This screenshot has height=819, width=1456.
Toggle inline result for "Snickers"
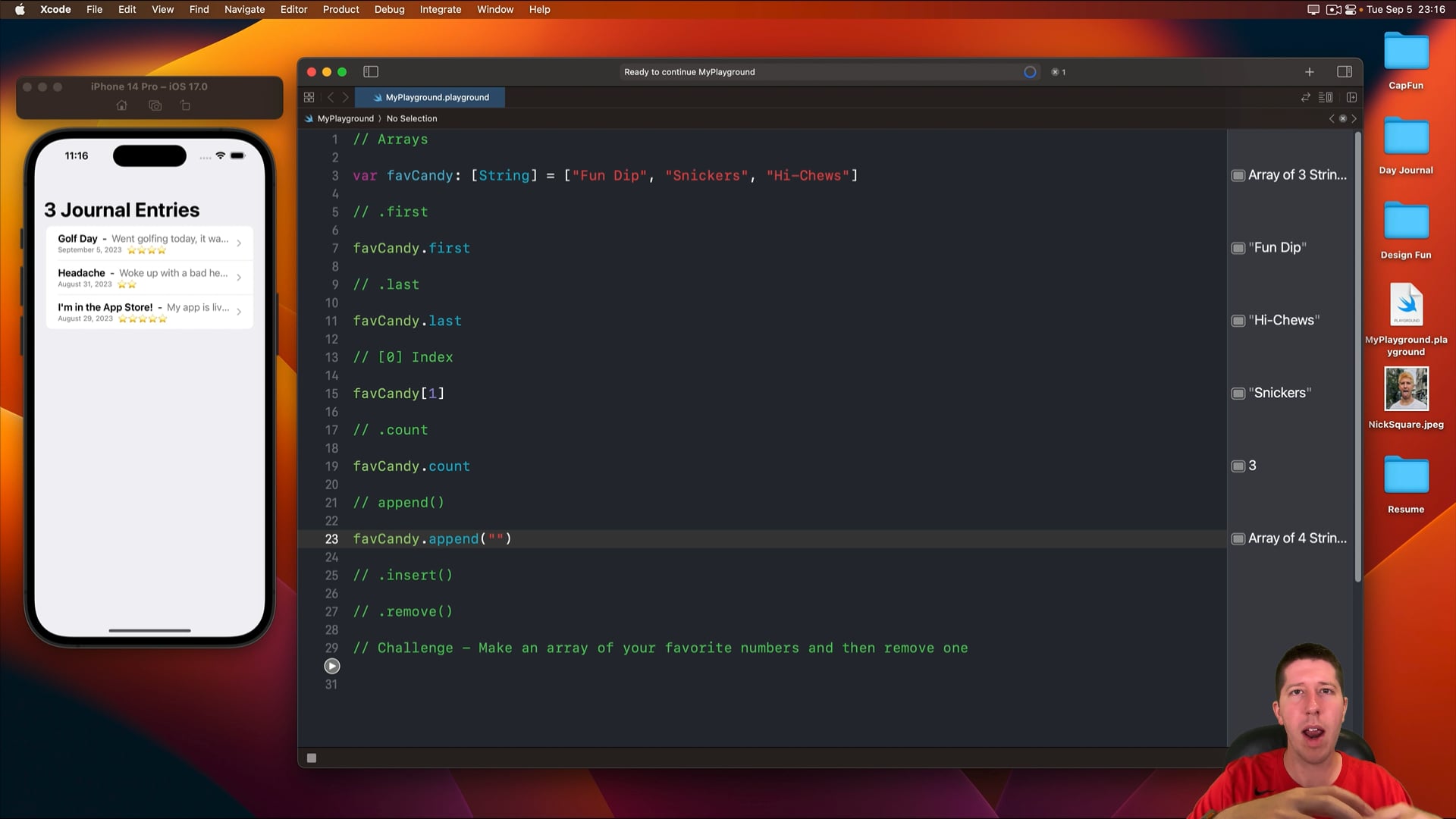pos(1238,394)
